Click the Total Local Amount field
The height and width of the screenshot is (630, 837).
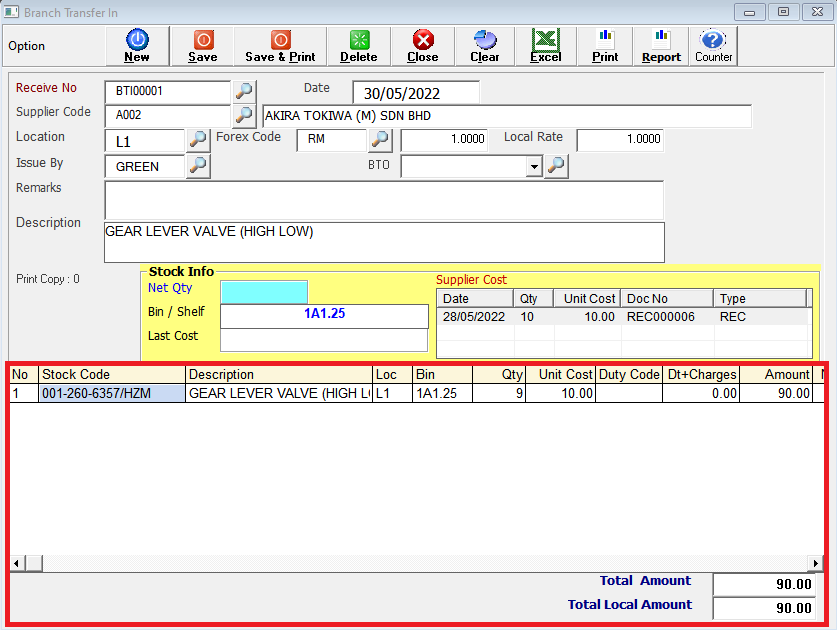764,608
